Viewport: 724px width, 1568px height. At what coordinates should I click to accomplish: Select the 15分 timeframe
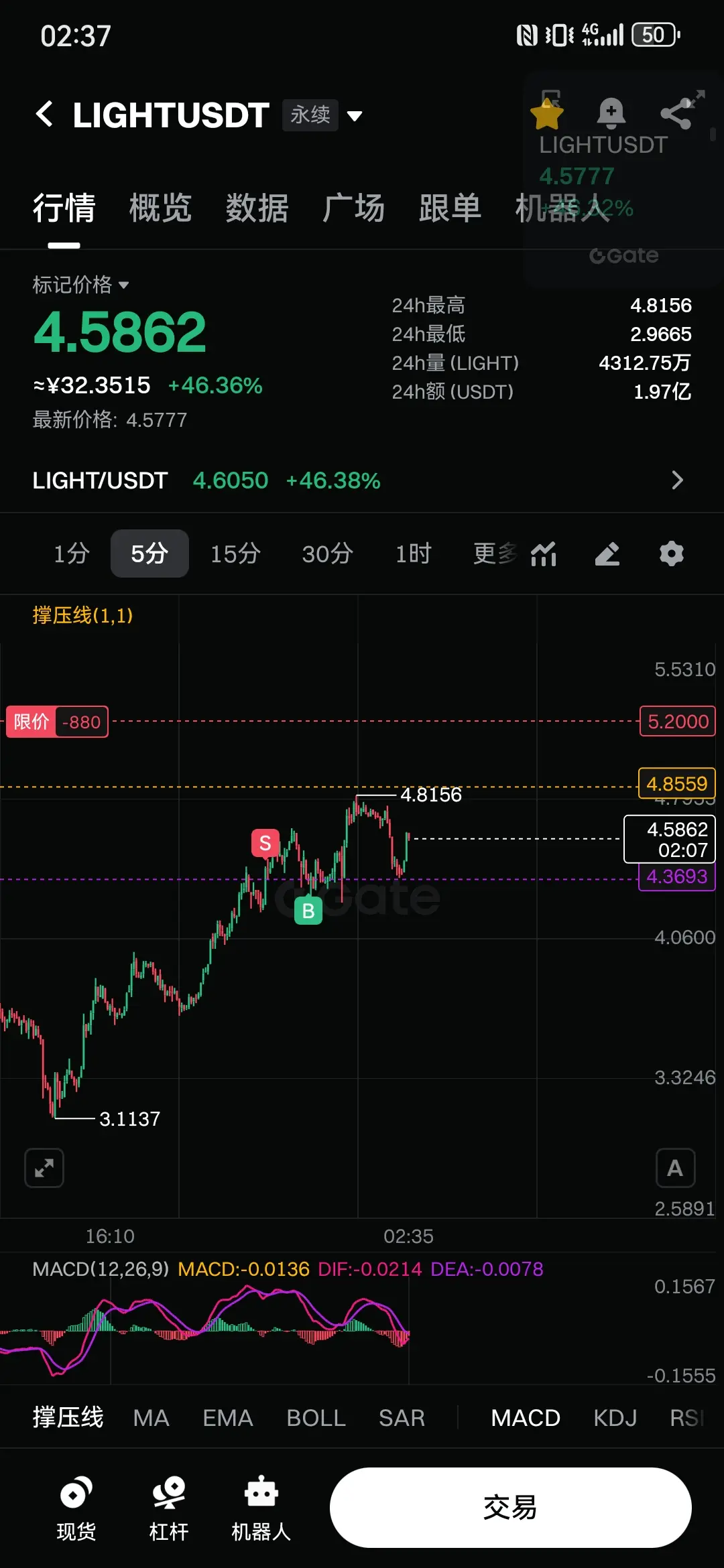[x=235, y=553]
